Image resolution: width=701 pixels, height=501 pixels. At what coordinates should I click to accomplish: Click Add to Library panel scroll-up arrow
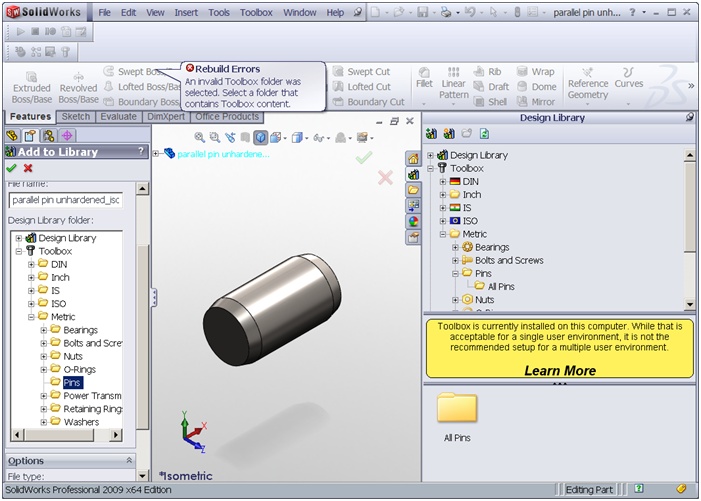(142, 188)
